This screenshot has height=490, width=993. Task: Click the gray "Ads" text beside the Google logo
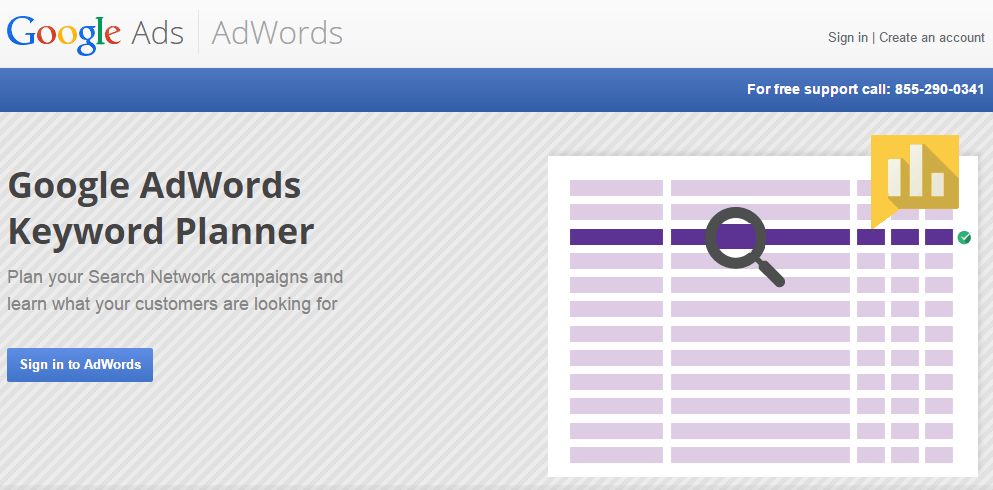157,33
